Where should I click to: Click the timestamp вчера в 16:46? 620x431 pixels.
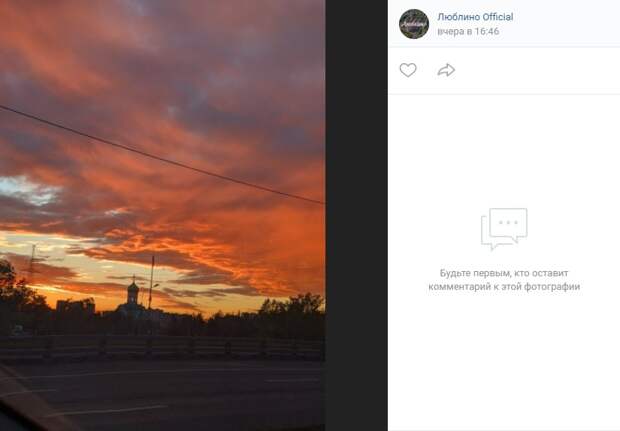[468, 32]
